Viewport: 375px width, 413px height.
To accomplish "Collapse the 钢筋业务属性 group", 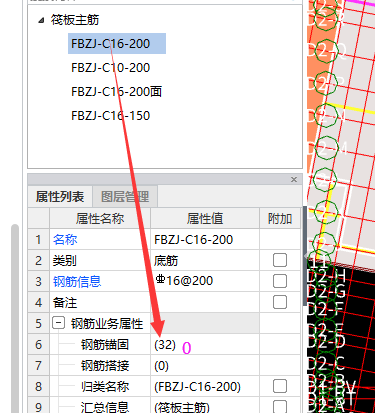I will (58, 323).
